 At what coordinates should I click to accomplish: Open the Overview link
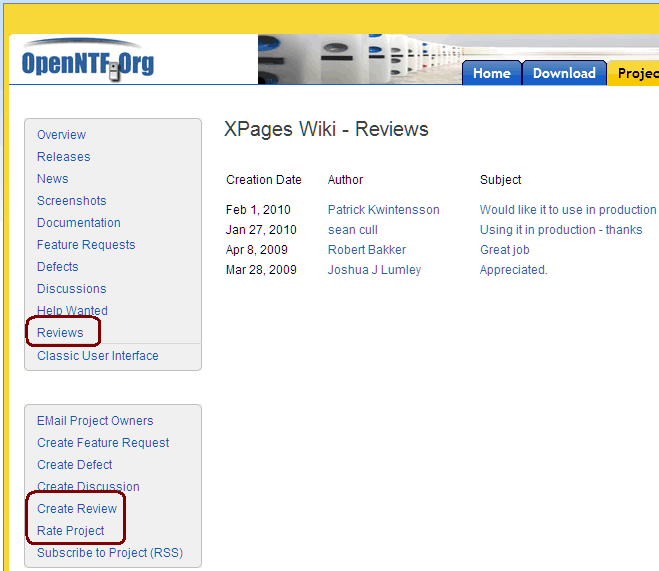[x=61, y=135]
